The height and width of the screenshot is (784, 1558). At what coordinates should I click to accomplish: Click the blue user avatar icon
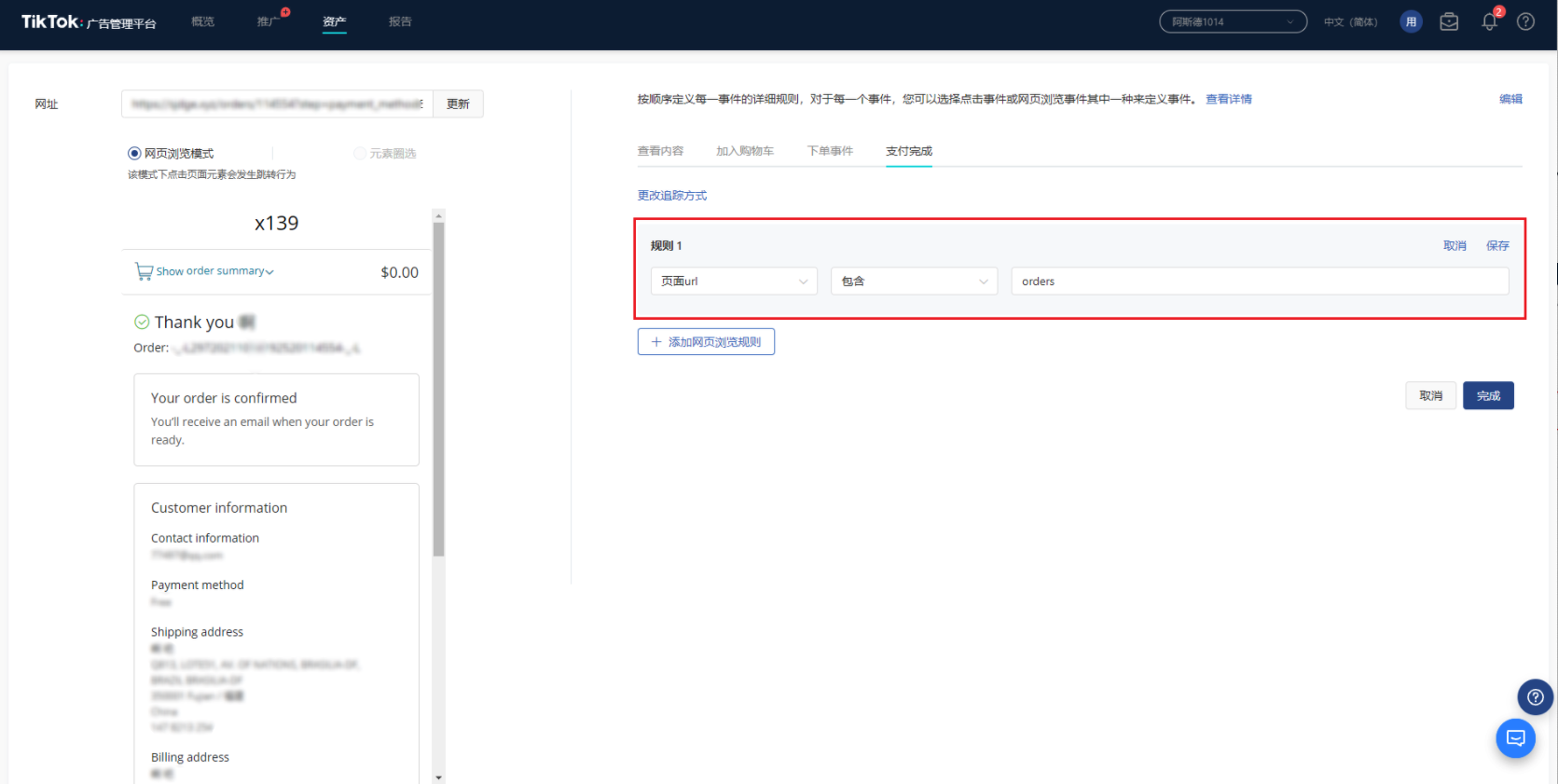coord(1411,21)
